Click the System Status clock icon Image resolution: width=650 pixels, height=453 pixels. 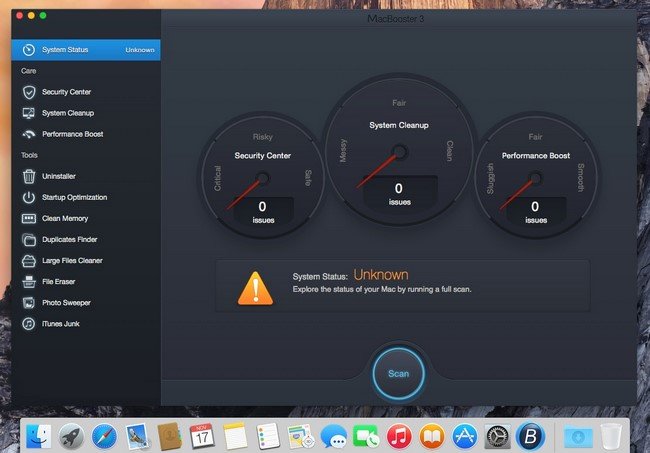click(x=29, y=50)
